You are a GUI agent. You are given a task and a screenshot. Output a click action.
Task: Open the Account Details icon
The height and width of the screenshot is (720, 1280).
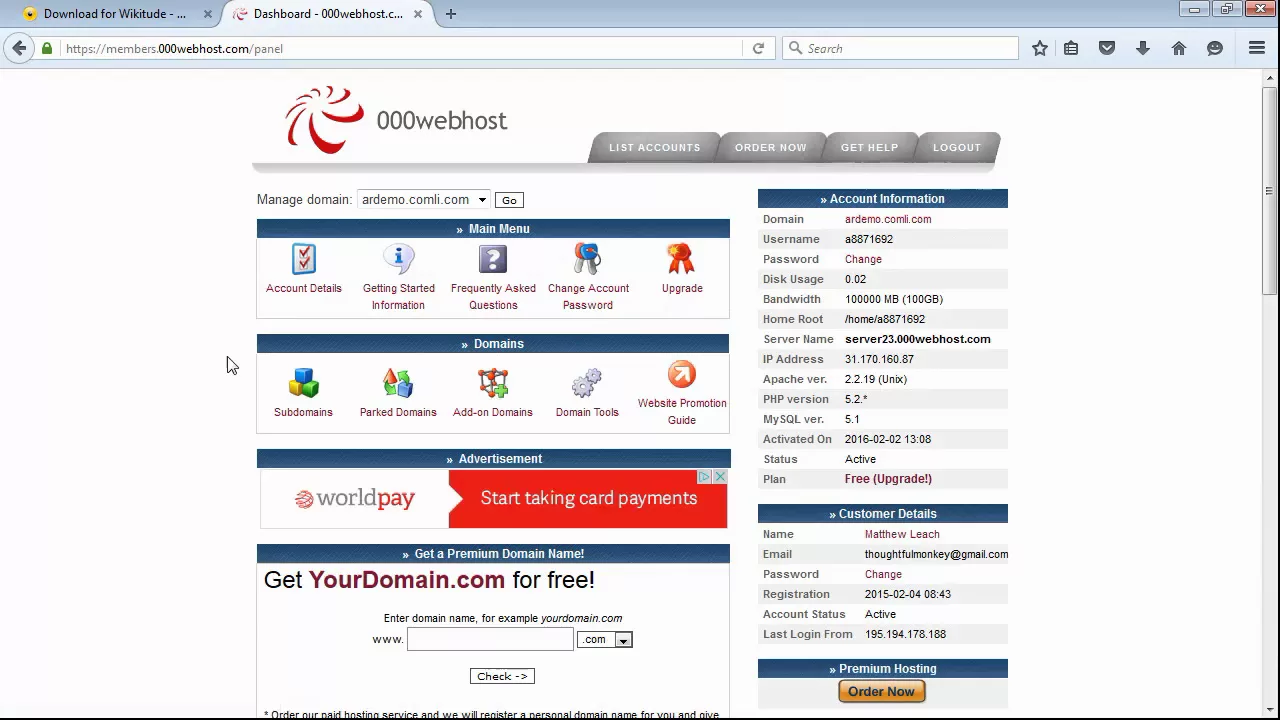tap(304, 259)
